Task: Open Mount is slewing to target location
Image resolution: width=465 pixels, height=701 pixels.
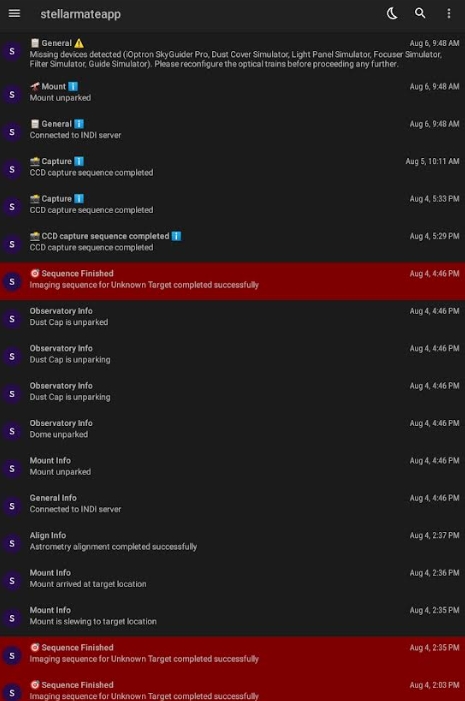Action: click(x=232, y=617)
